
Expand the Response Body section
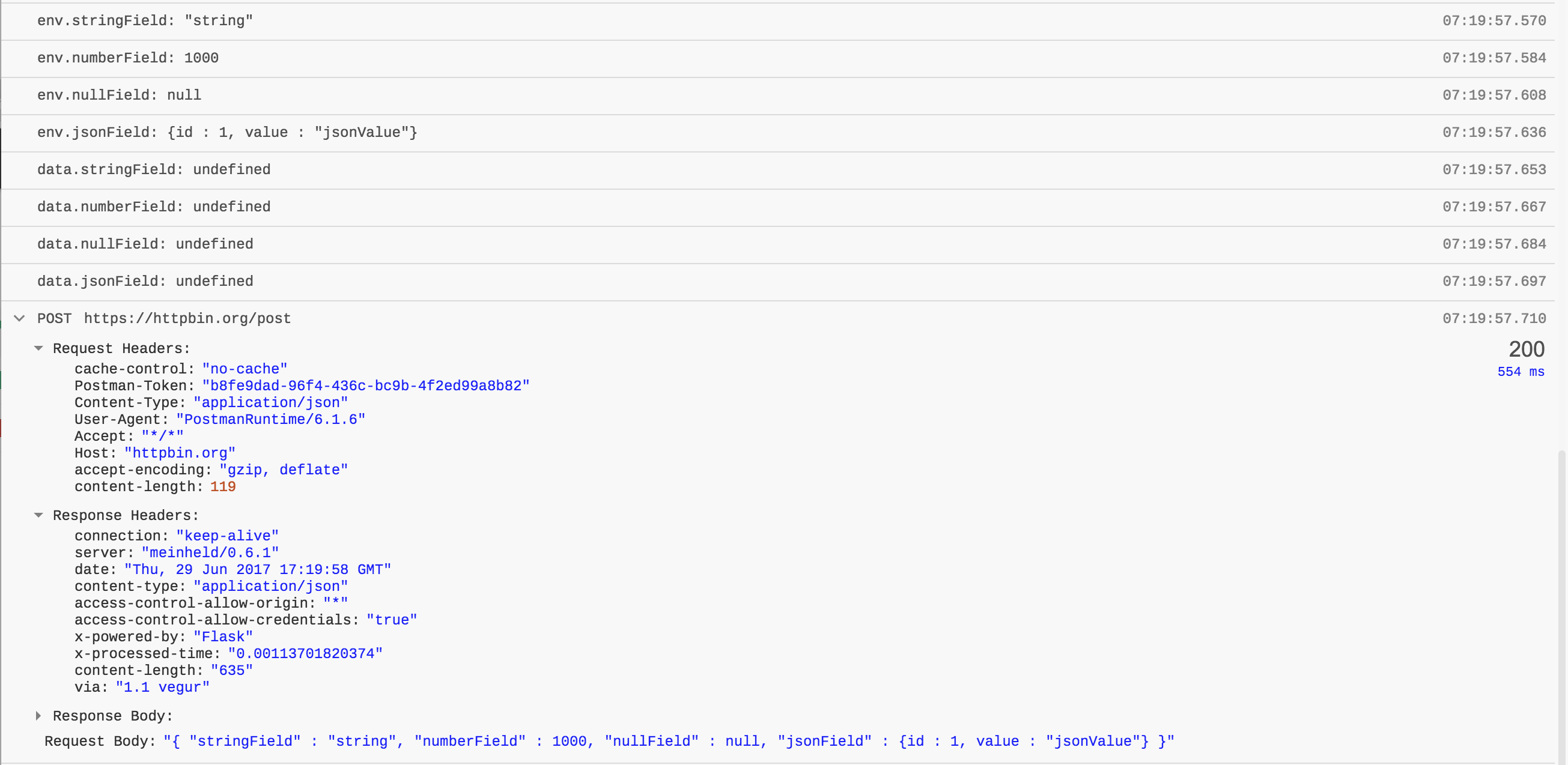(x=40, y=716)
